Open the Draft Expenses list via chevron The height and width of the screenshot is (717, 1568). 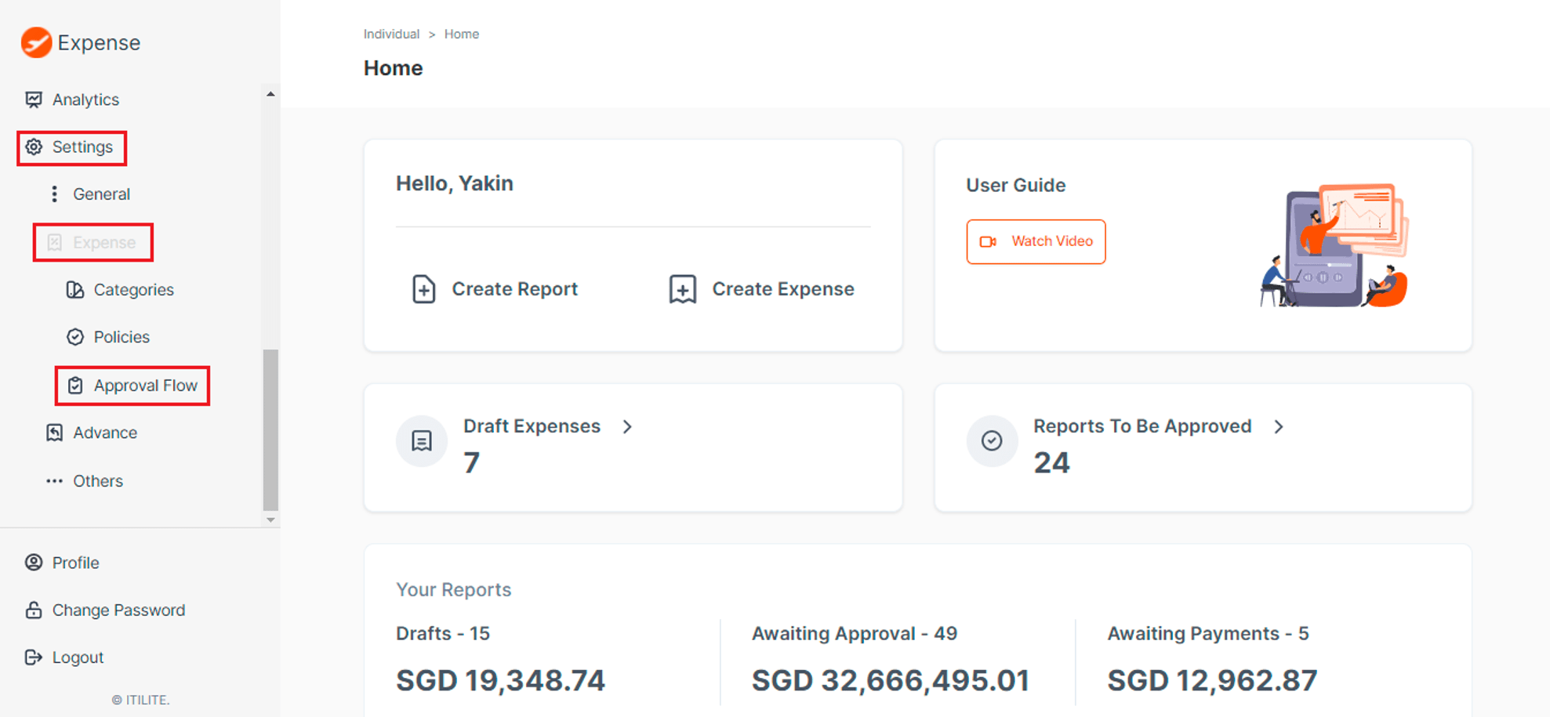(627, 426)
